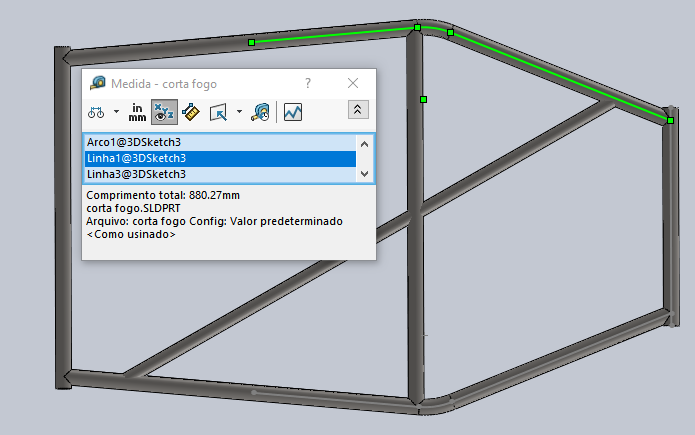Toggle the point-to-point measure mode
The width and height of the screenshot is (695, 435).
pyautogui.click(x=190, y=112)
